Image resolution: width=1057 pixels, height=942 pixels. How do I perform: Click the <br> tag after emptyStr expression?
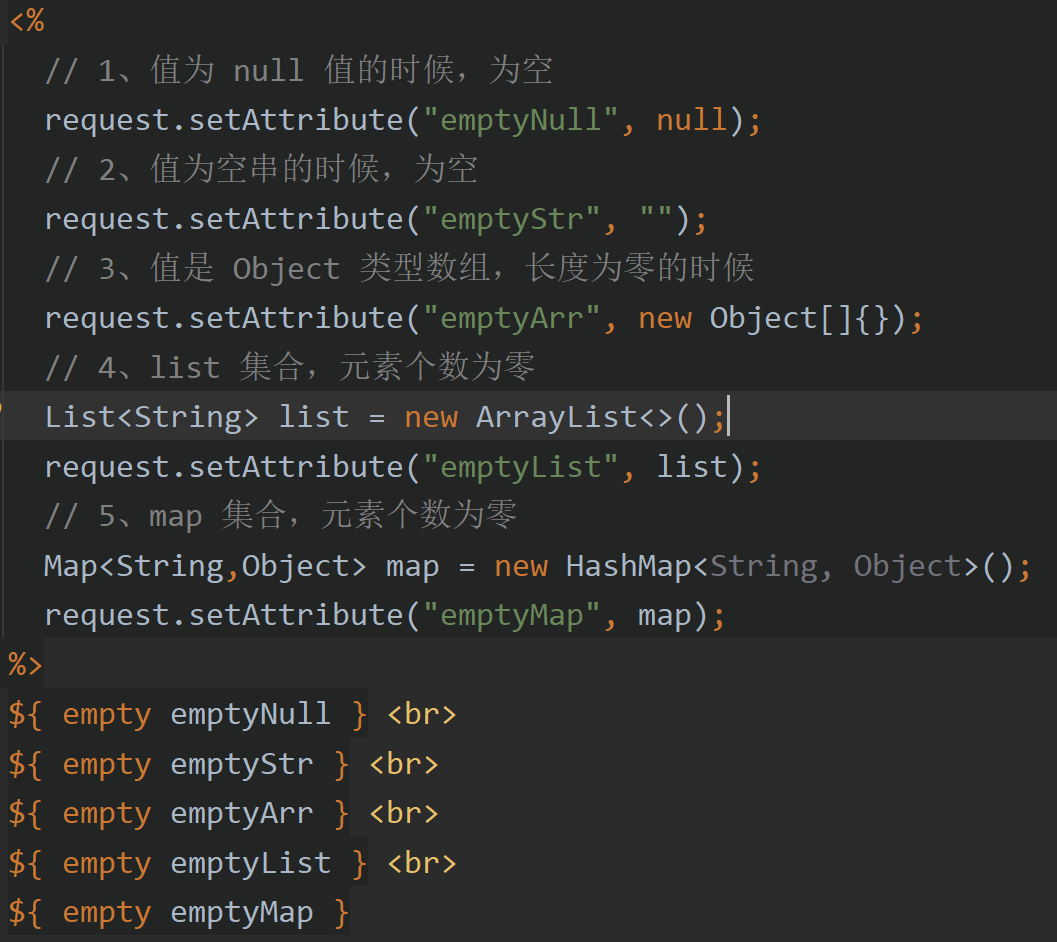[404, 765]
